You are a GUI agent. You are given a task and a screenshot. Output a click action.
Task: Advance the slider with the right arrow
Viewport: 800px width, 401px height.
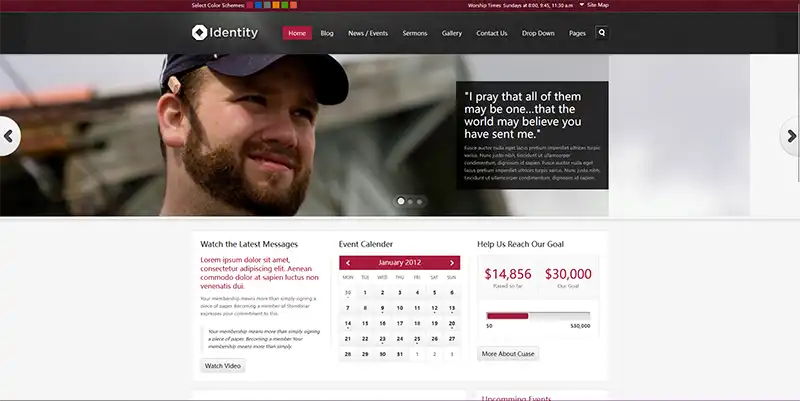tap(790, 136)
